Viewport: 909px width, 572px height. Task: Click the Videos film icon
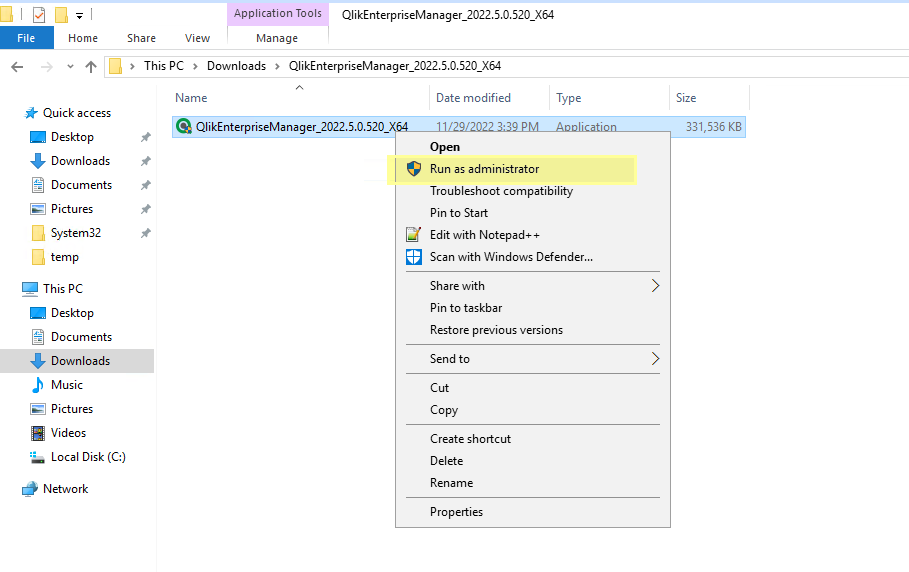[38, 433]
